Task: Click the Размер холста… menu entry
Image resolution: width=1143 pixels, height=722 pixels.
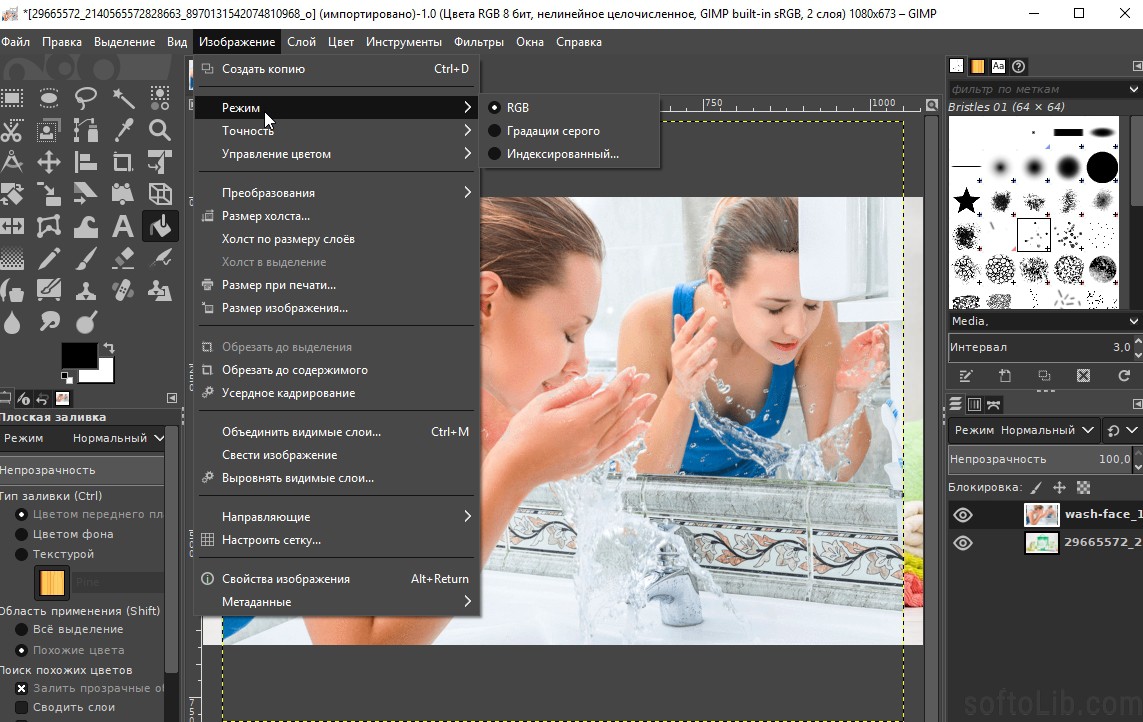Action: click(x=337, y=216)
